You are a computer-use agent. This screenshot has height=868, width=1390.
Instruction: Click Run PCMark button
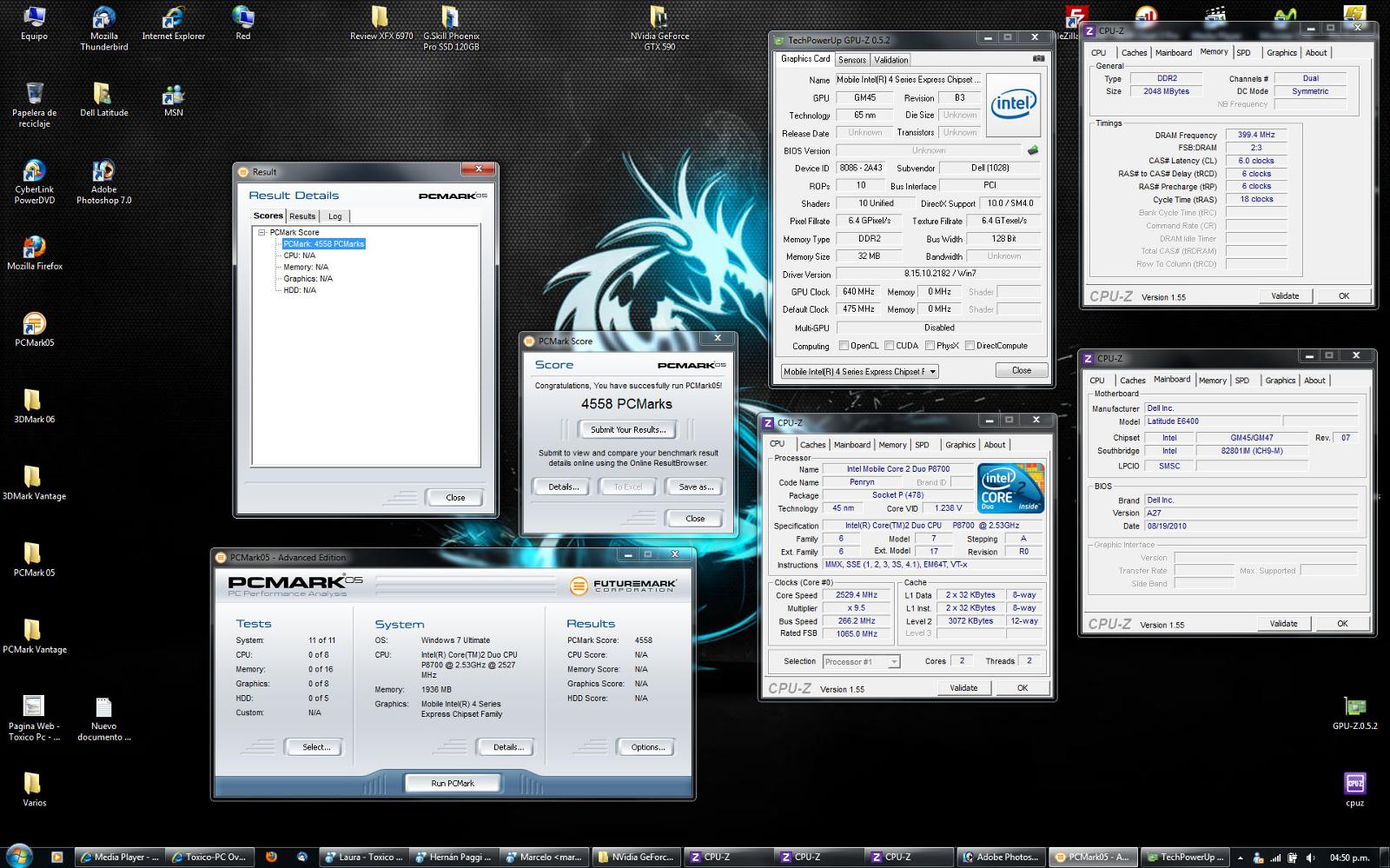coord(453,784)
